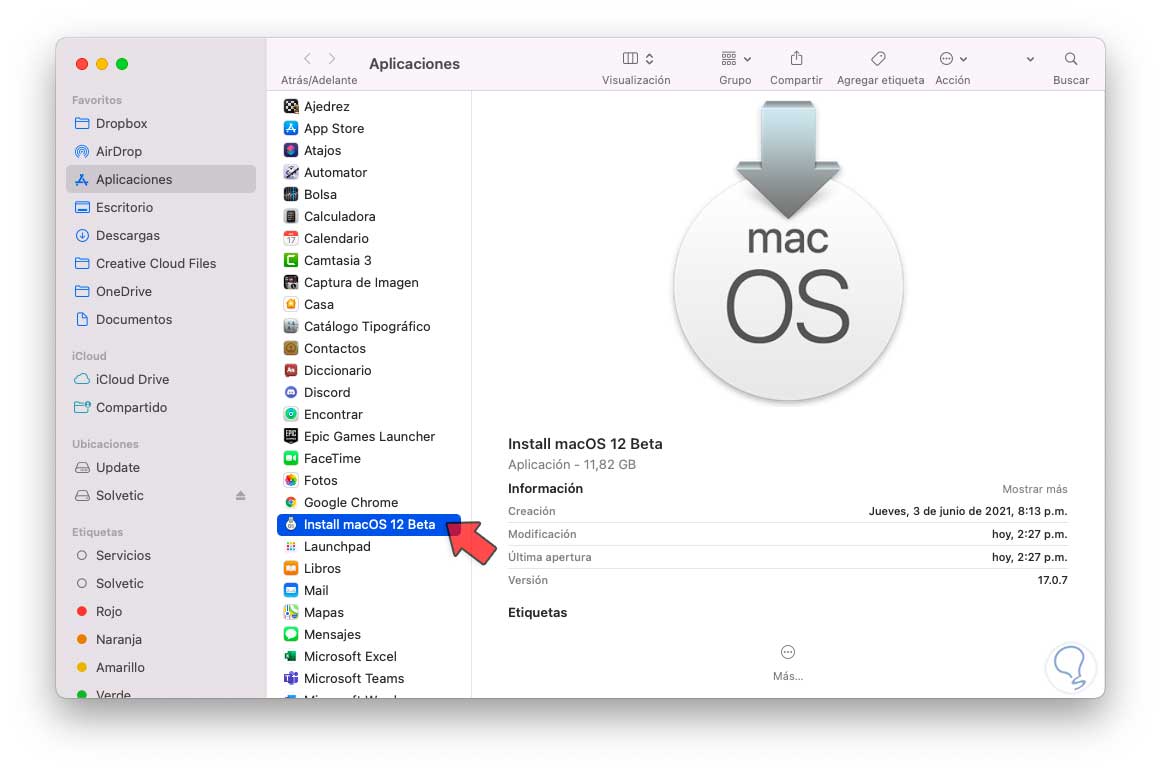Open Dropbox in the sidebar
This screenshot has width=1161, height=772.
click(161, 124)
